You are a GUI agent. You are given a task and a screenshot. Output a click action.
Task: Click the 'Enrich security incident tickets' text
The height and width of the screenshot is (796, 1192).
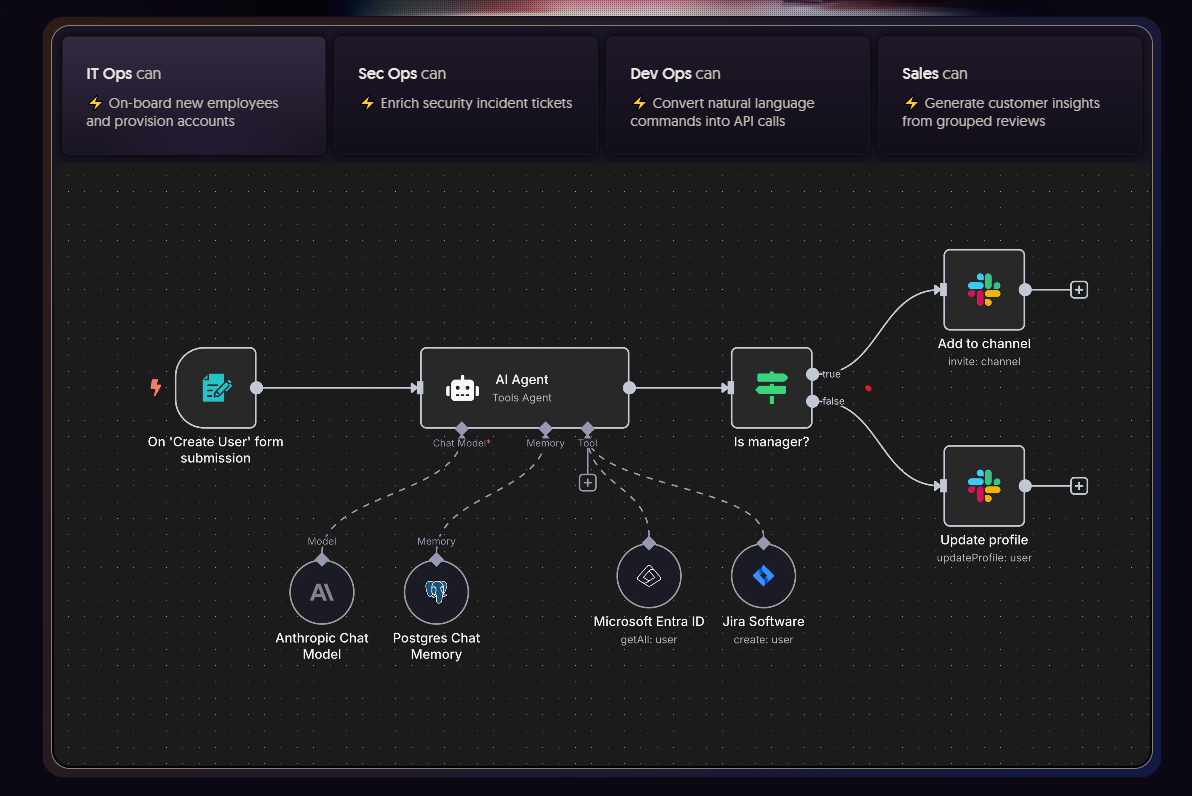point(476,103)
